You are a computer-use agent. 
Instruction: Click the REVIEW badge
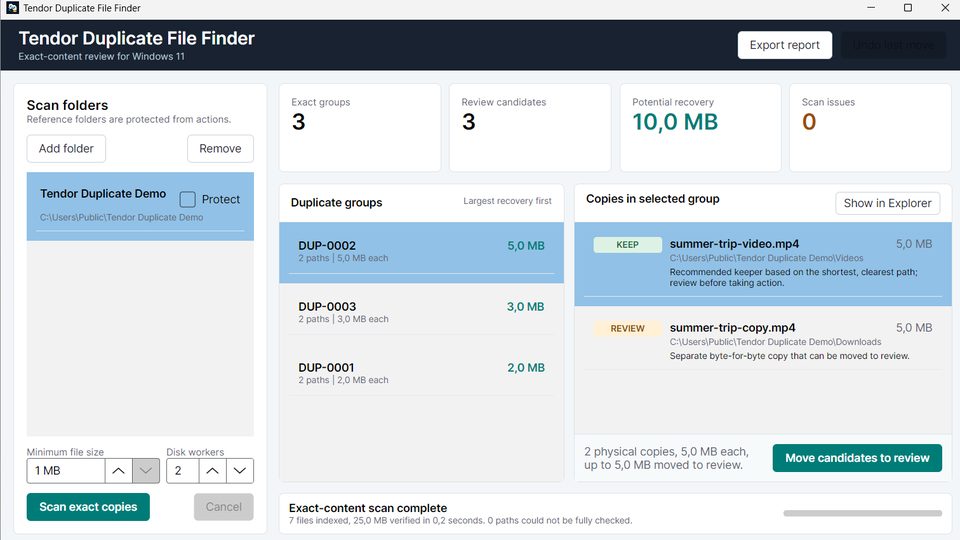click(628, 329)
